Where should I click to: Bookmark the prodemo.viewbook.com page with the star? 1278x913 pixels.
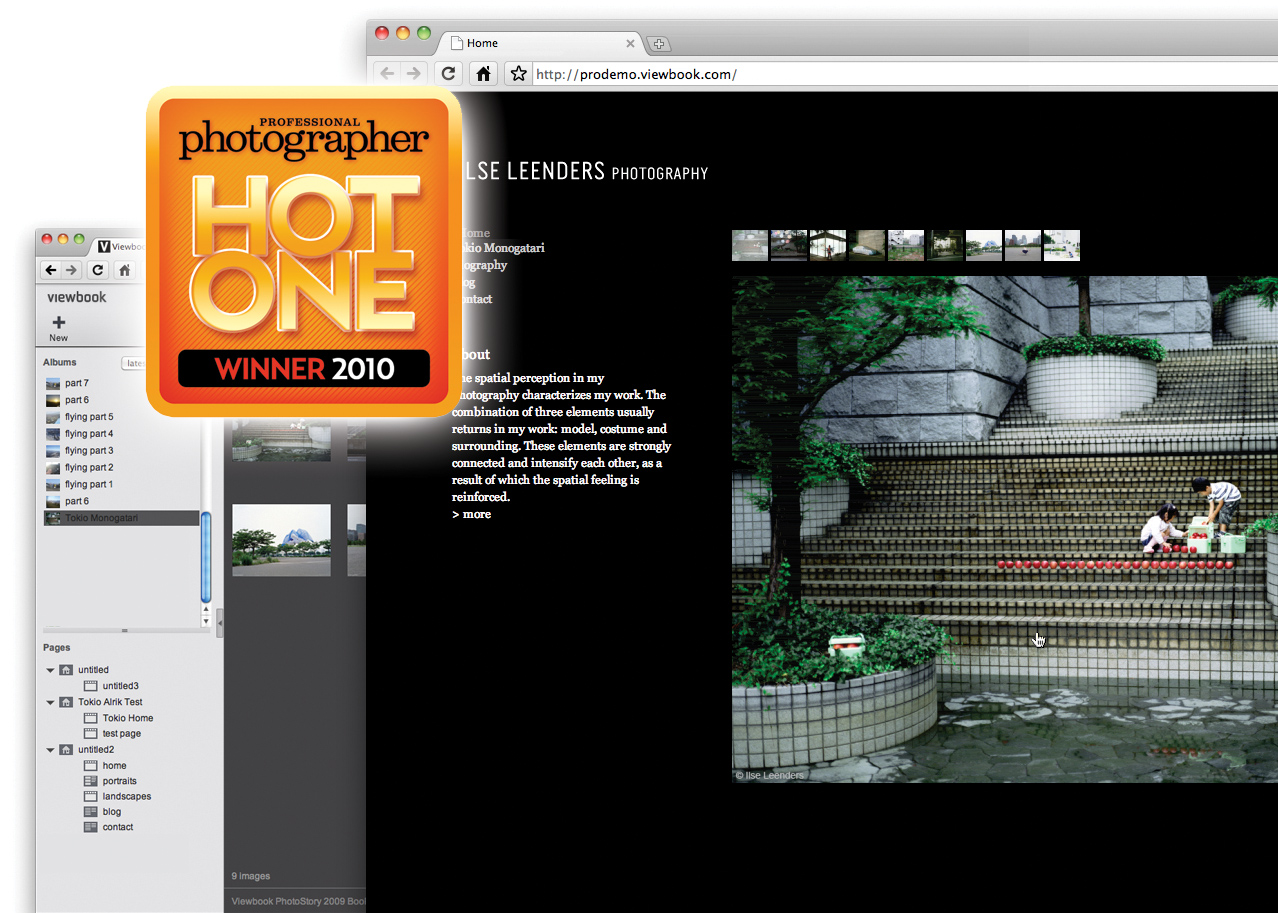(x=518, y=73)
